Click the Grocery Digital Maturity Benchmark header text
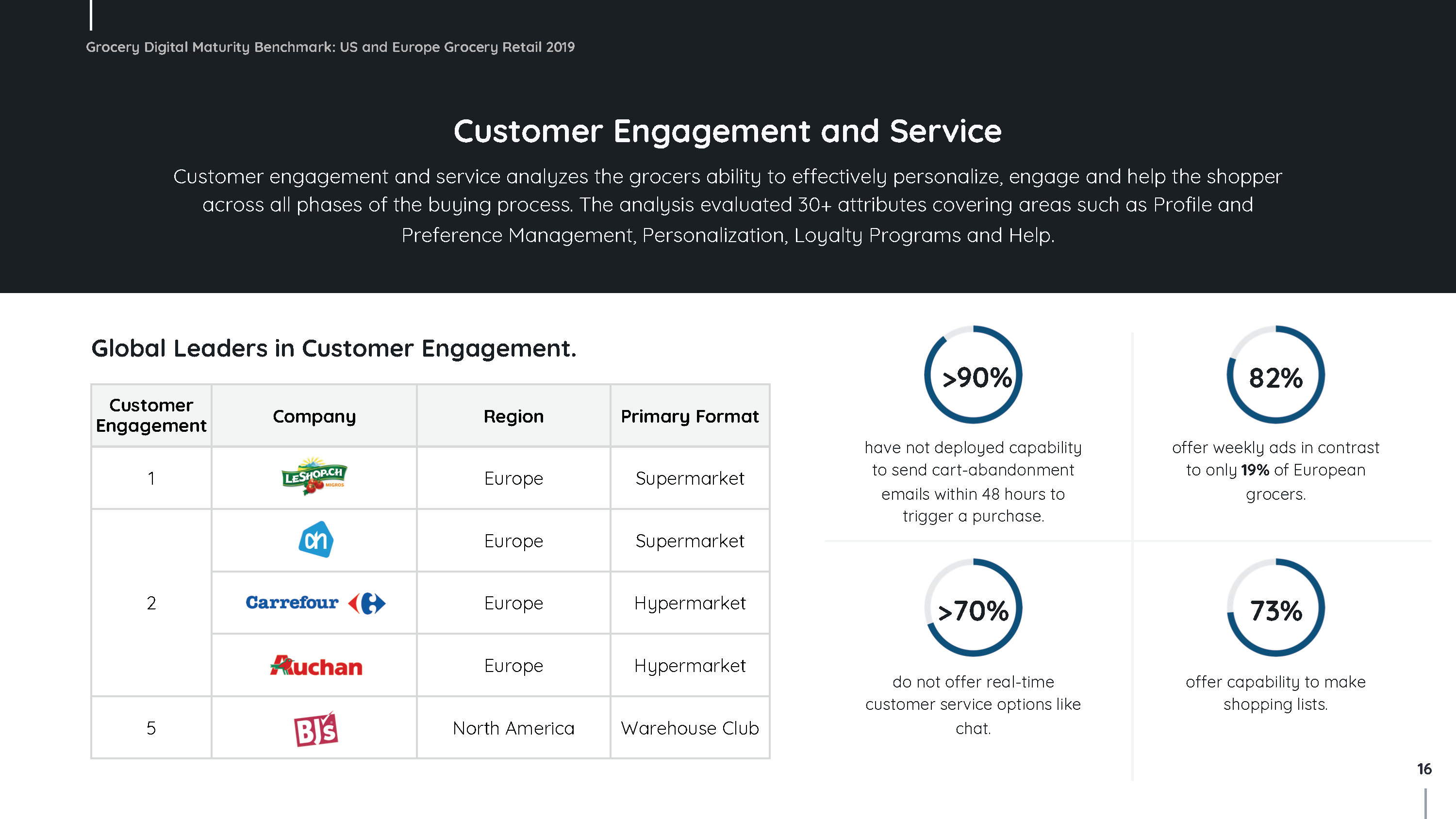Screen dimensions: 1456x819 click(x=330, y=47)
